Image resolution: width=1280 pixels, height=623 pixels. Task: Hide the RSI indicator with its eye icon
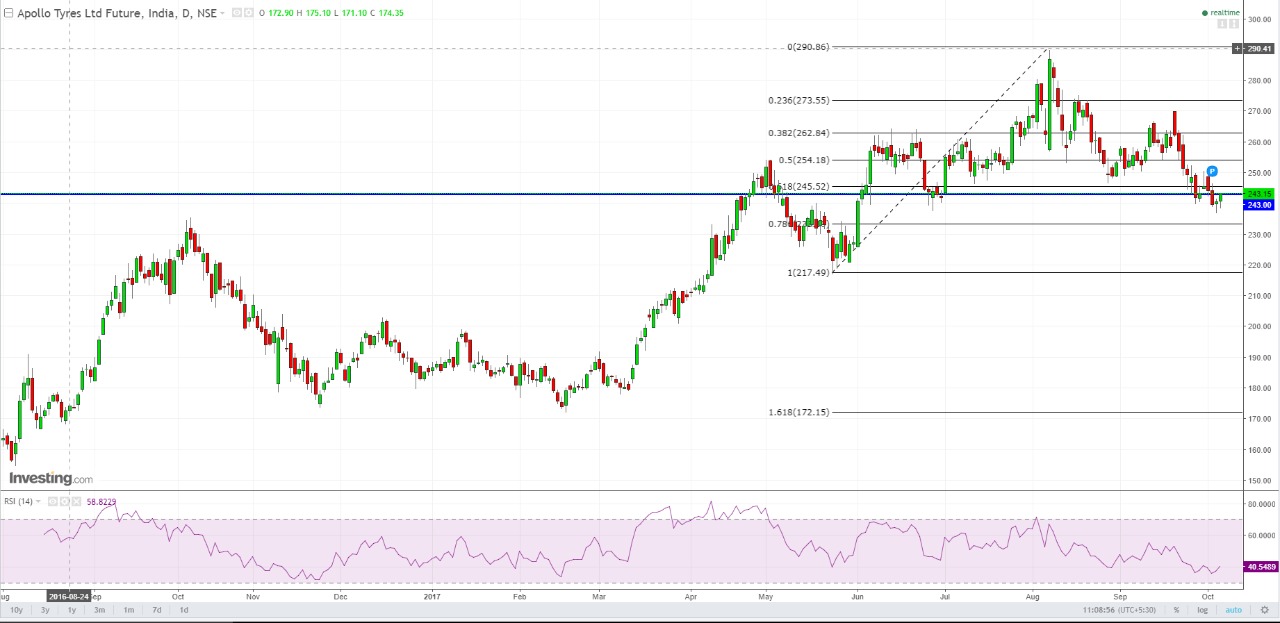[53, 501]
